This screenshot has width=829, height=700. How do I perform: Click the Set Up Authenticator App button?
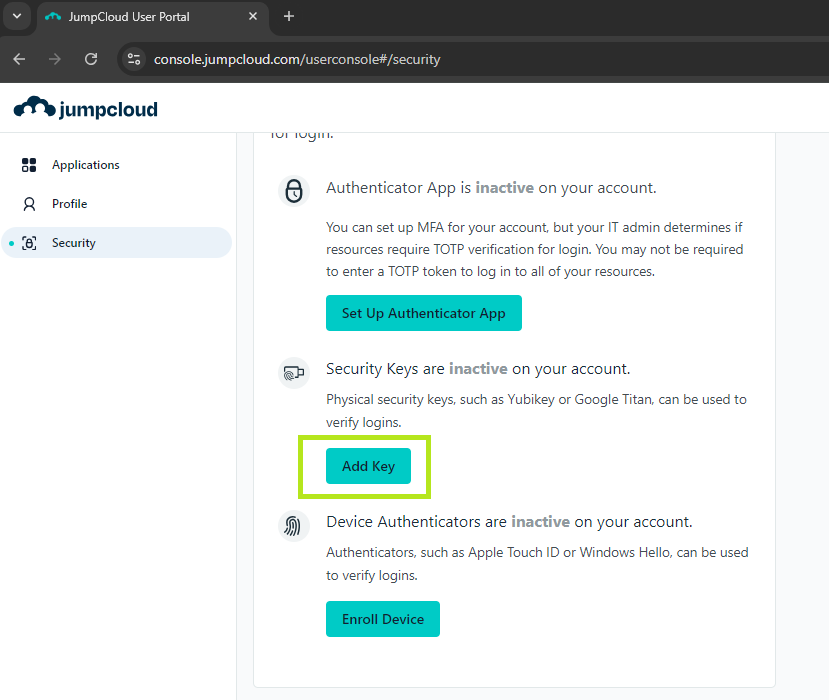tap(423, 313)
